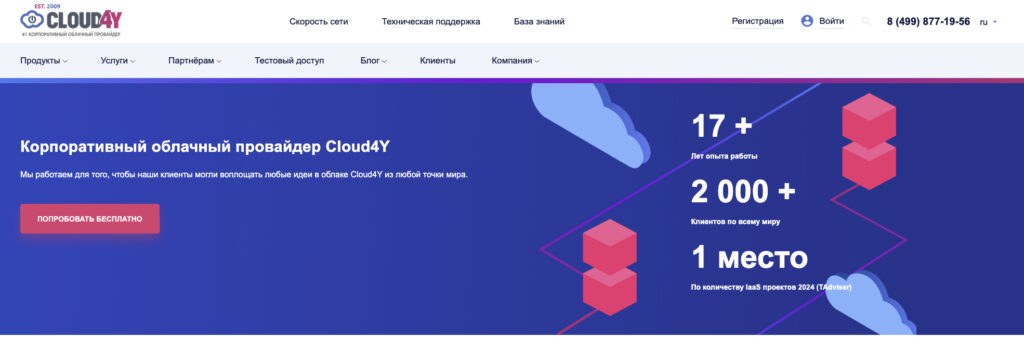Image resolution: width=1024 pixels, height=363 pixels.
Task: Expand the Продукты menu
Action: pyautogui.click(x=44, y=61)
